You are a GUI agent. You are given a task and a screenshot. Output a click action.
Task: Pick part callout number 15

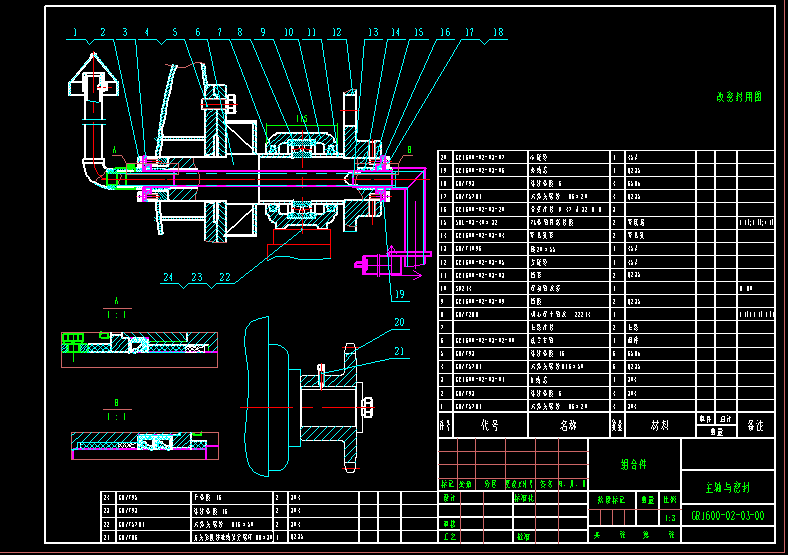click(419, 32)
